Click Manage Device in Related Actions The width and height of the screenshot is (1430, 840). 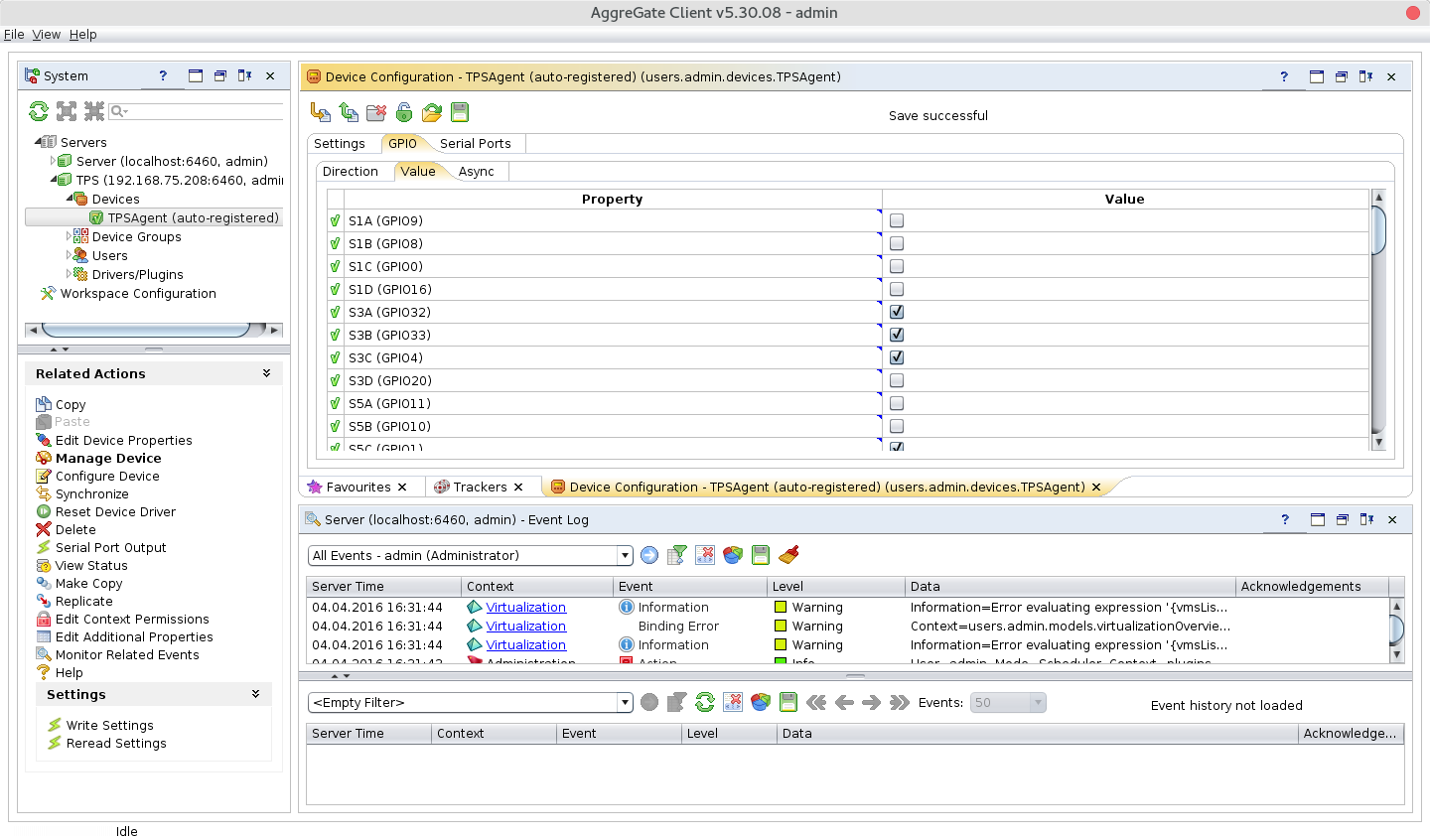tap(108, 458)
